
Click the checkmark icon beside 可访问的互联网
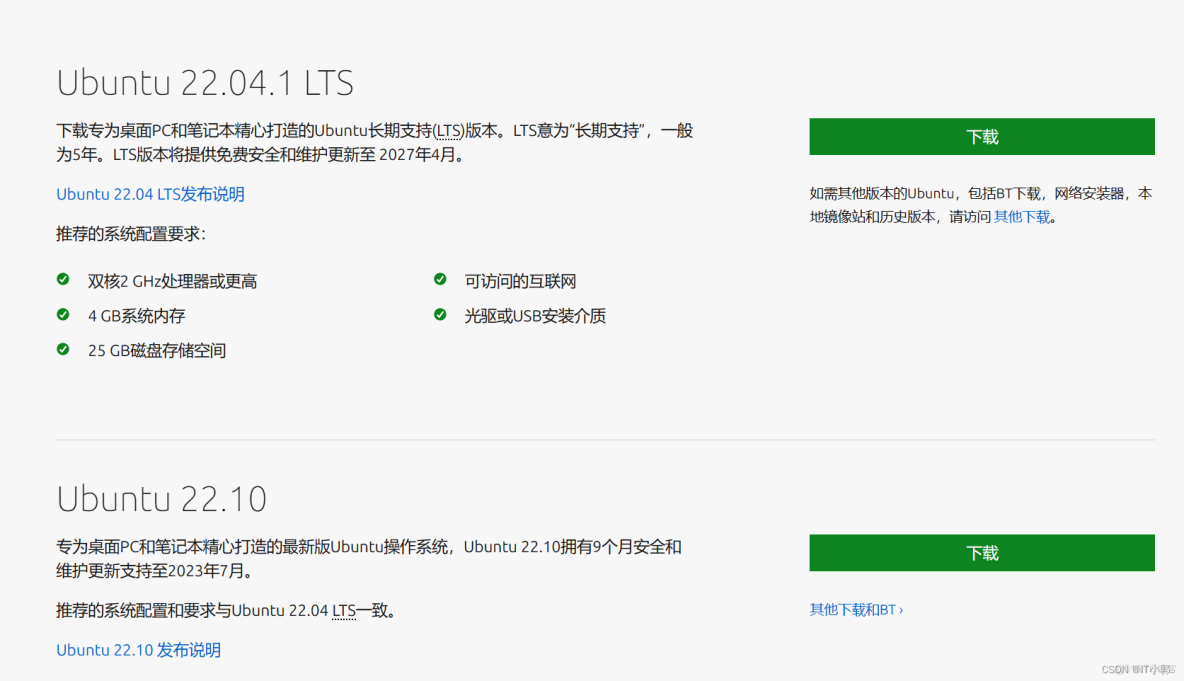tap(440, 280)
